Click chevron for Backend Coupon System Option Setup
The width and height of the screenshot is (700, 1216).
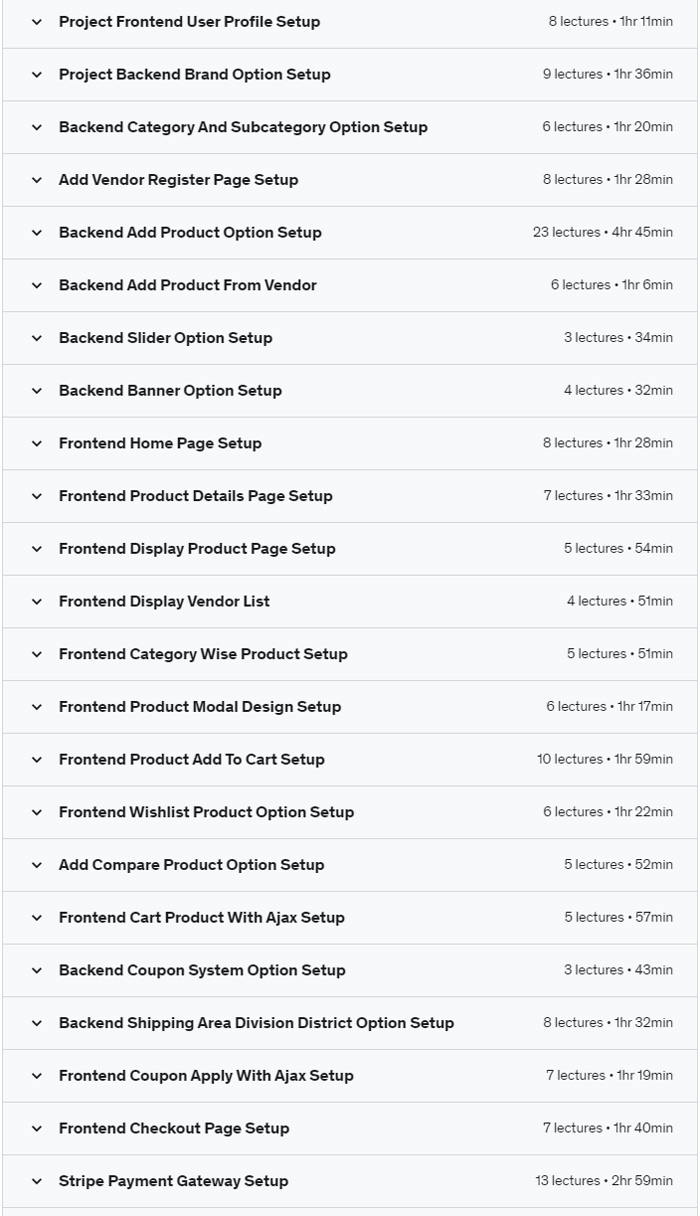(37, 971)
